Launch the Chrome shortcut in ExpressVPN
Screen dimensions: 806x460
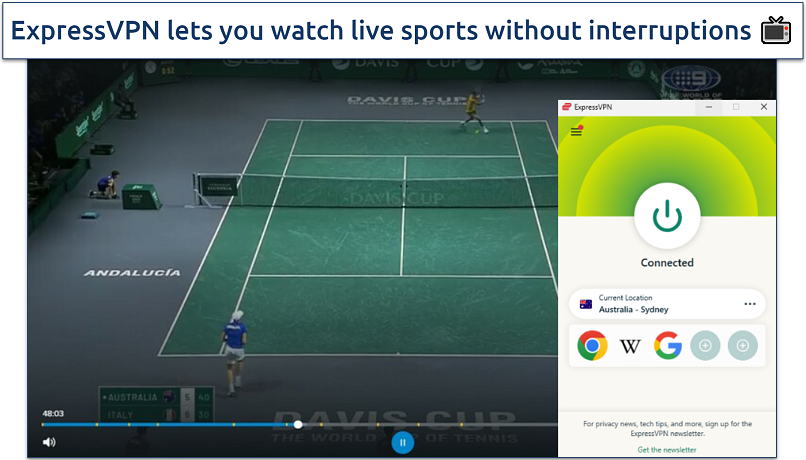(592, 345)
